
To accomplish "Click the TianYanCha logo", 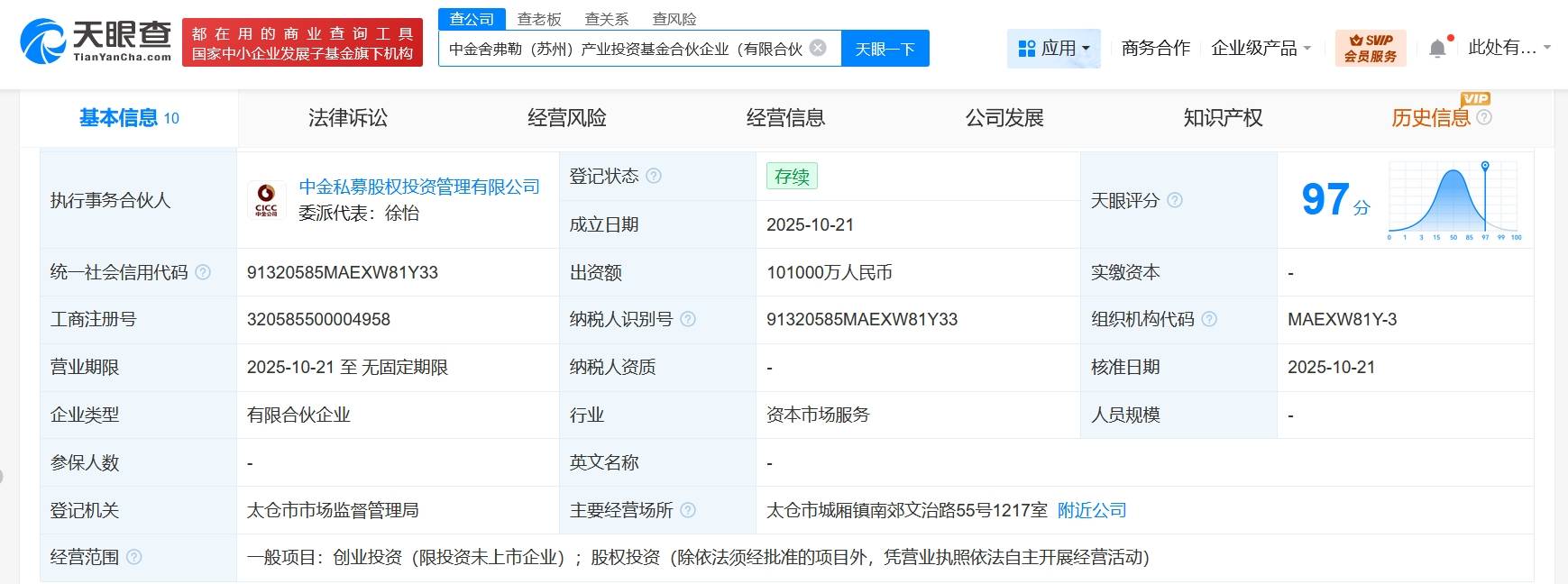I will [x=96, y=41].
